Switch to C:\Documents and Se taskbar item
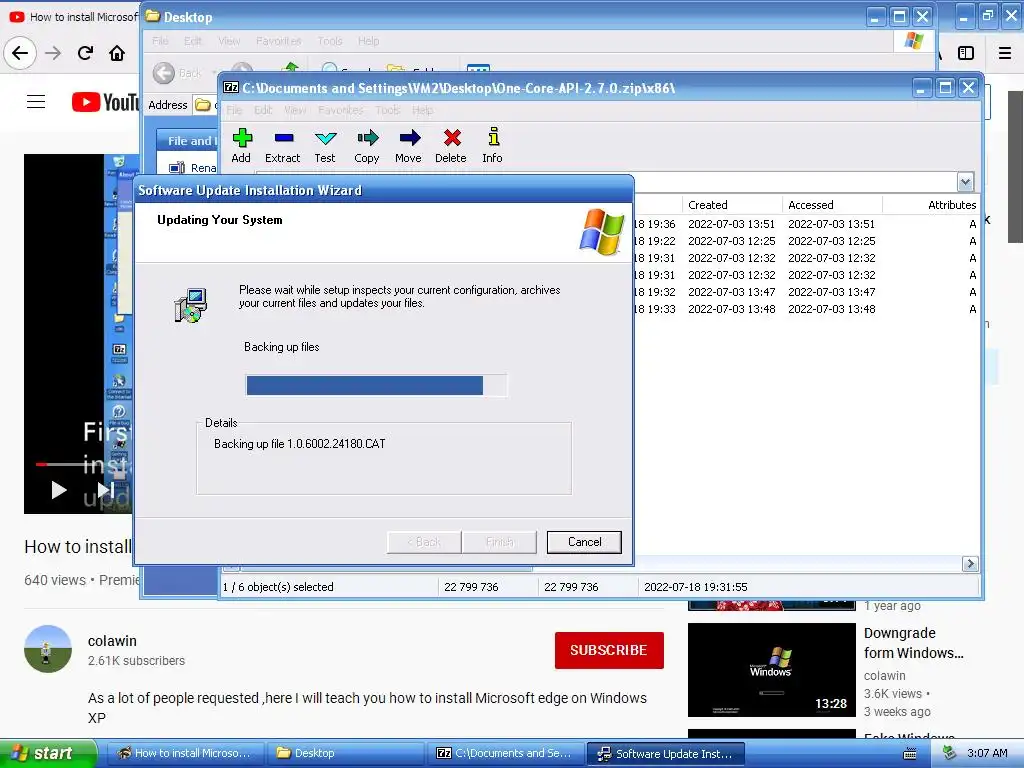This screenshot has width=1024, height=768. point(505,754)
